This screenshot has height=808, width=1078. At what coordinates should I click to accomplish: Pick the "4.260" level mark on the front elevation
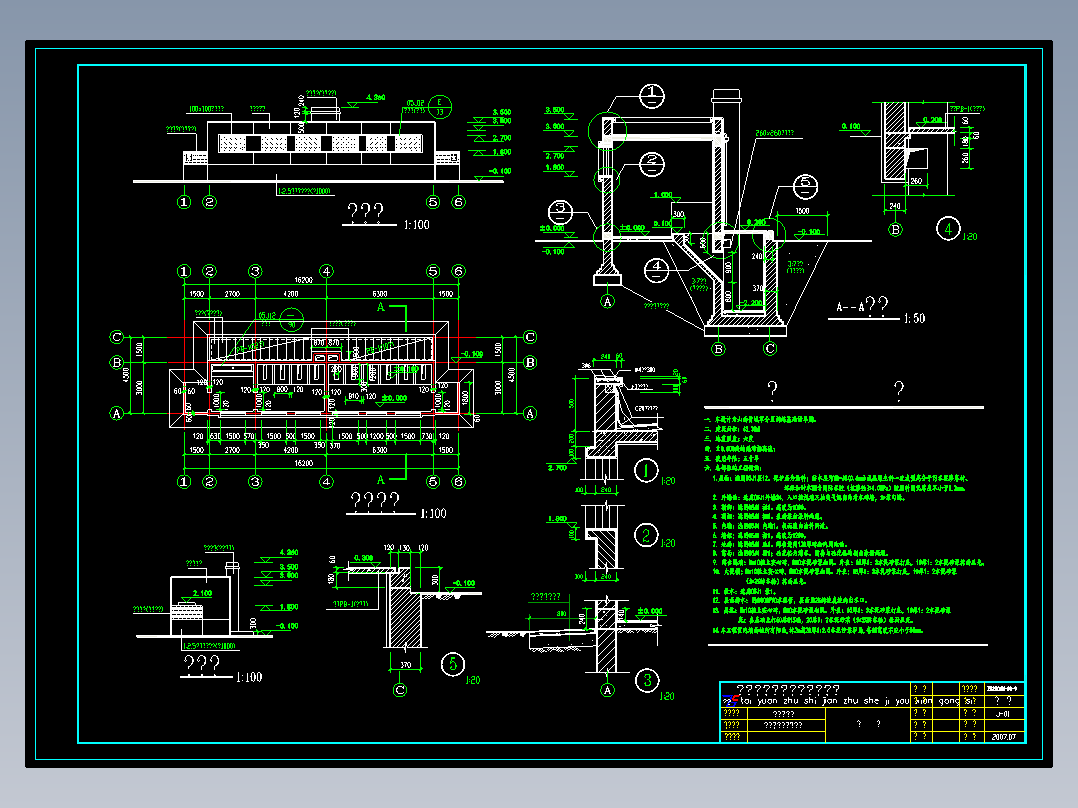tap(375, 98)
